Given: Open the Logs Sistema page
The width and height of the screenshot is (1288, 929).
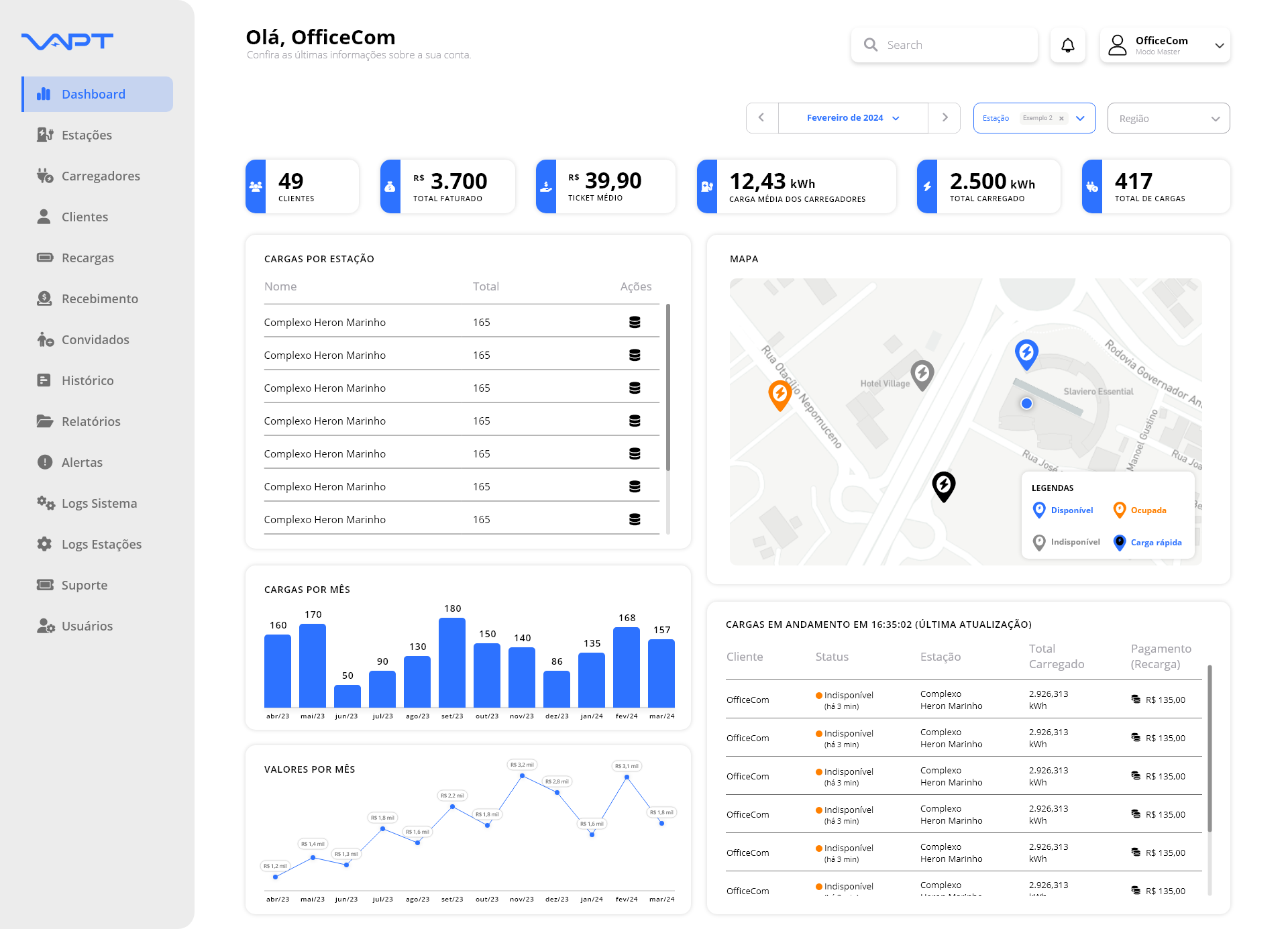Looking at the screenshot, I should pyautogui.click(x=99, y=503).
